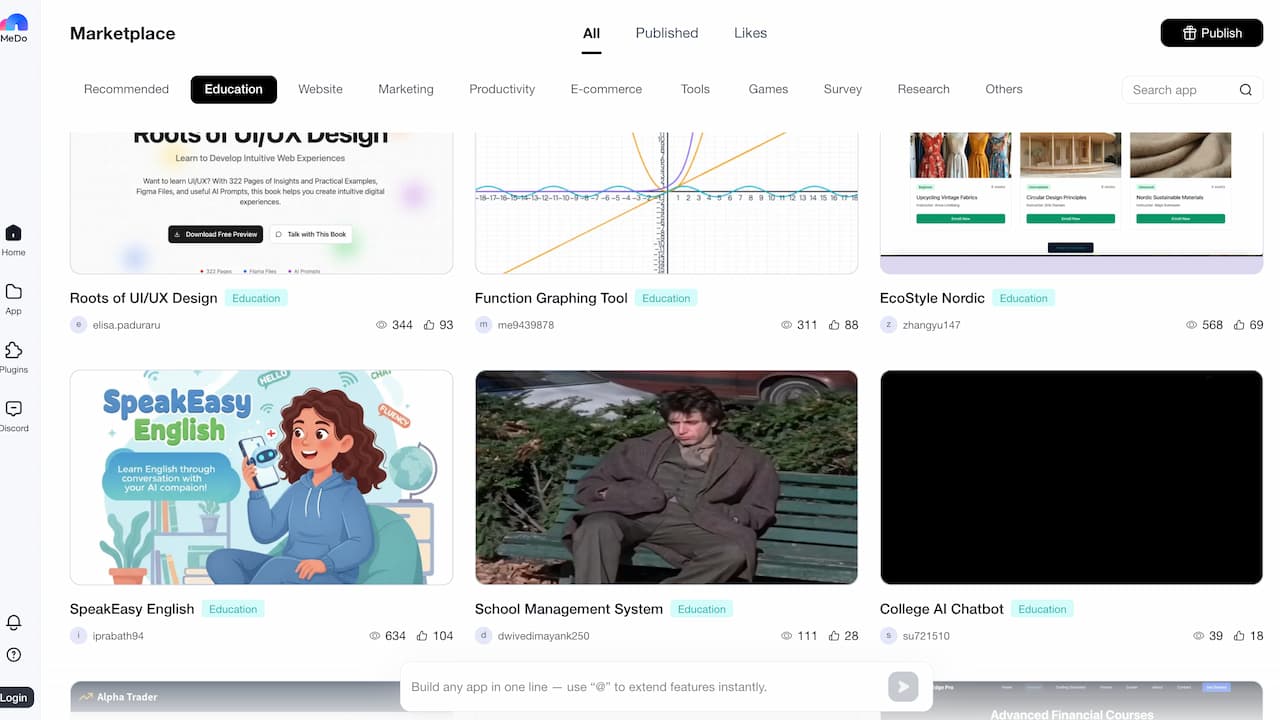Switch to the Published tab
1280x720 pixels.
(x=666, y=33)
